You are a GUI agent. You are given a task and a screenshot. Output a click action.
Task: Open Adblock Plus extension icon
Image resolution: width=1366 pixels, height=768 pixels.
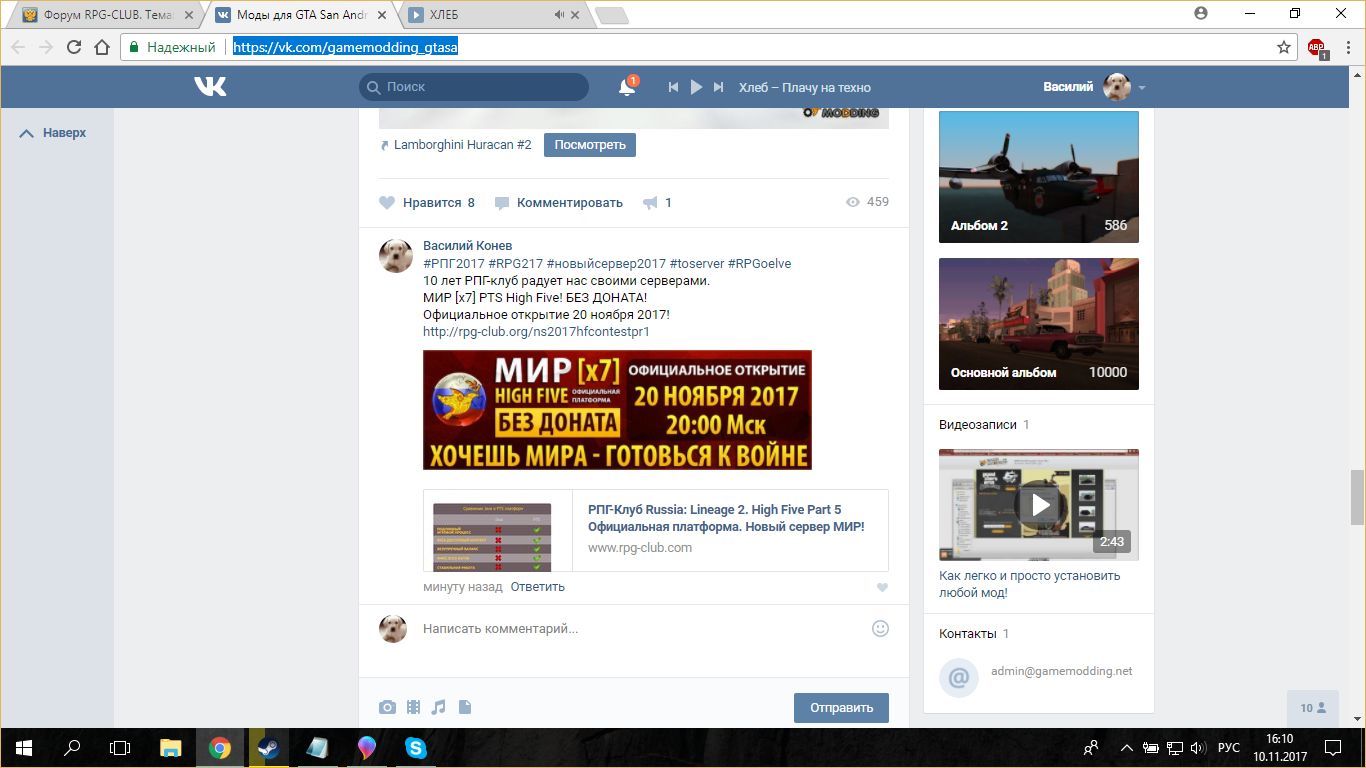click(1317, 48)
